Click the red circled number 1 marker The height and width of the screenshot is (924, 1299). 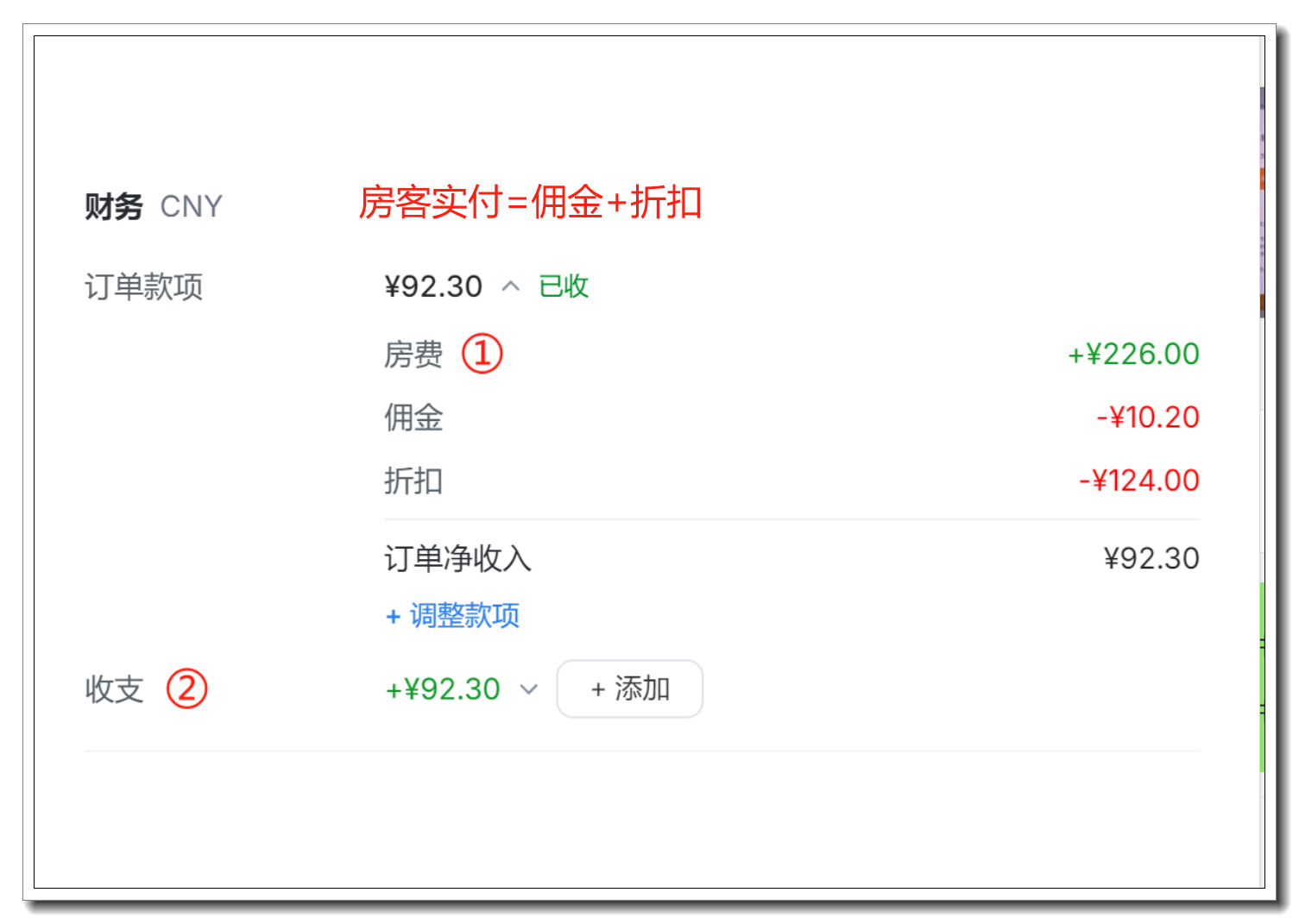tap(482, 354)
